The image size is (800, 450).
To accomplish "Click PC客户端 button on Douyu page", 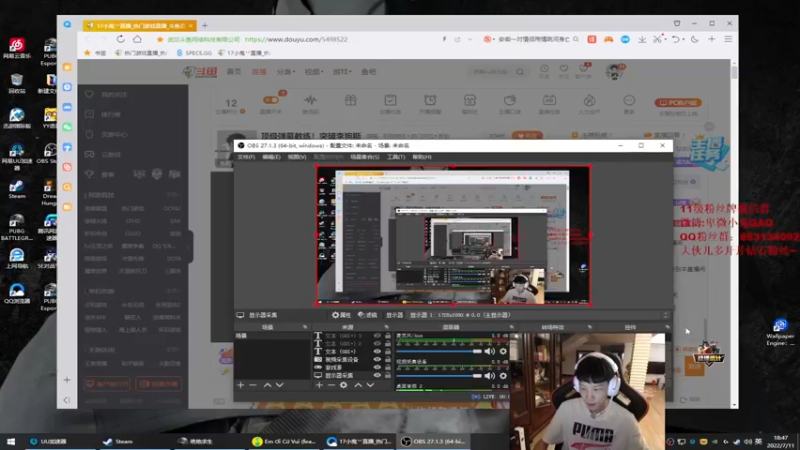I will click(678, 103).
